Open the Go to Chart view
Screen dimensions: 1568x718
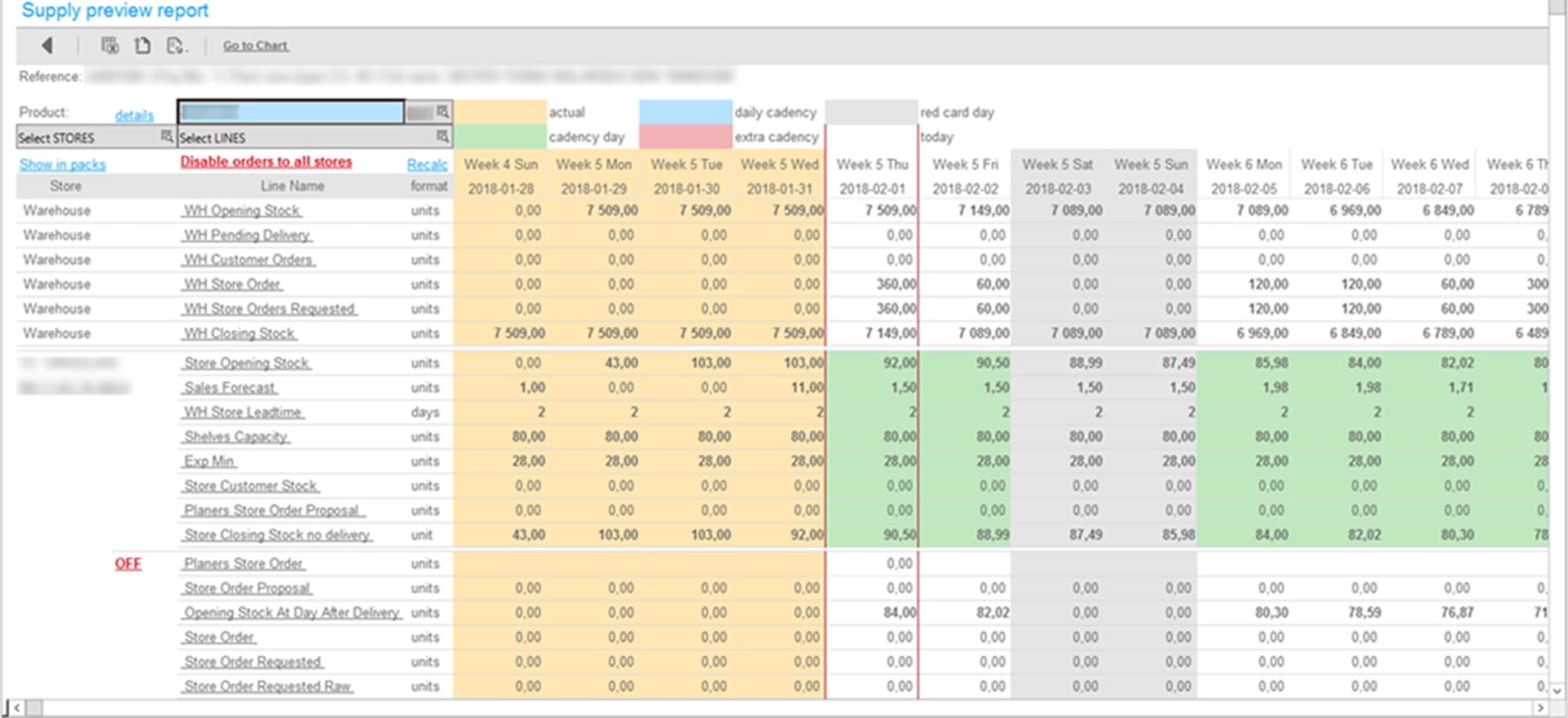click(255, 45)
